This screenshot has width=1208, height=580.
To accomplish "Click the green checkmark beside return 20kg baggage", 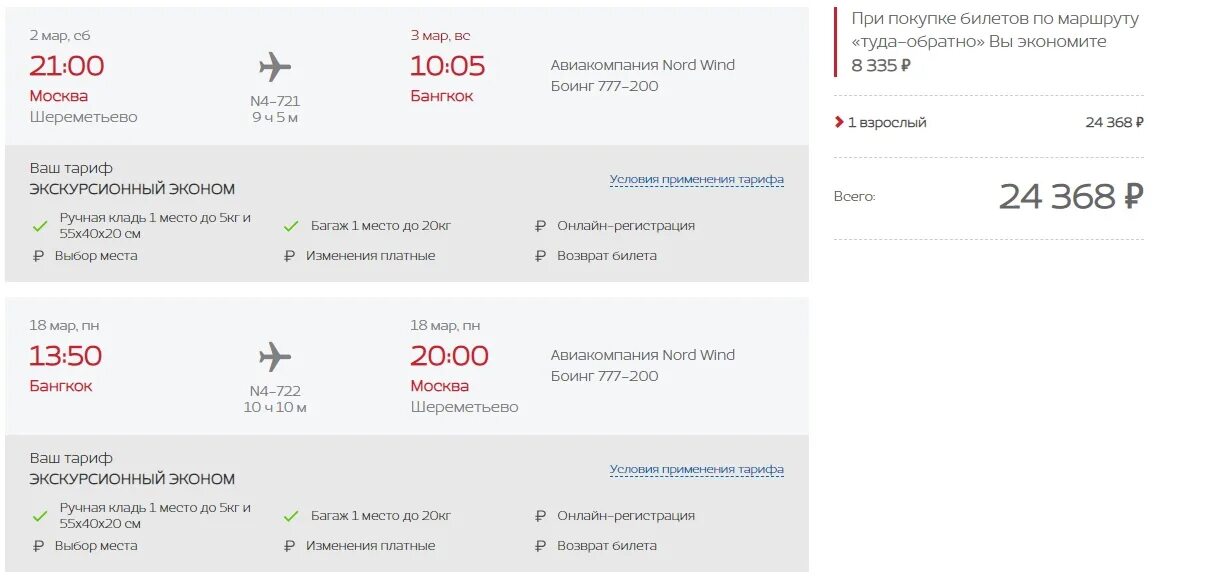I will (291, 516).
